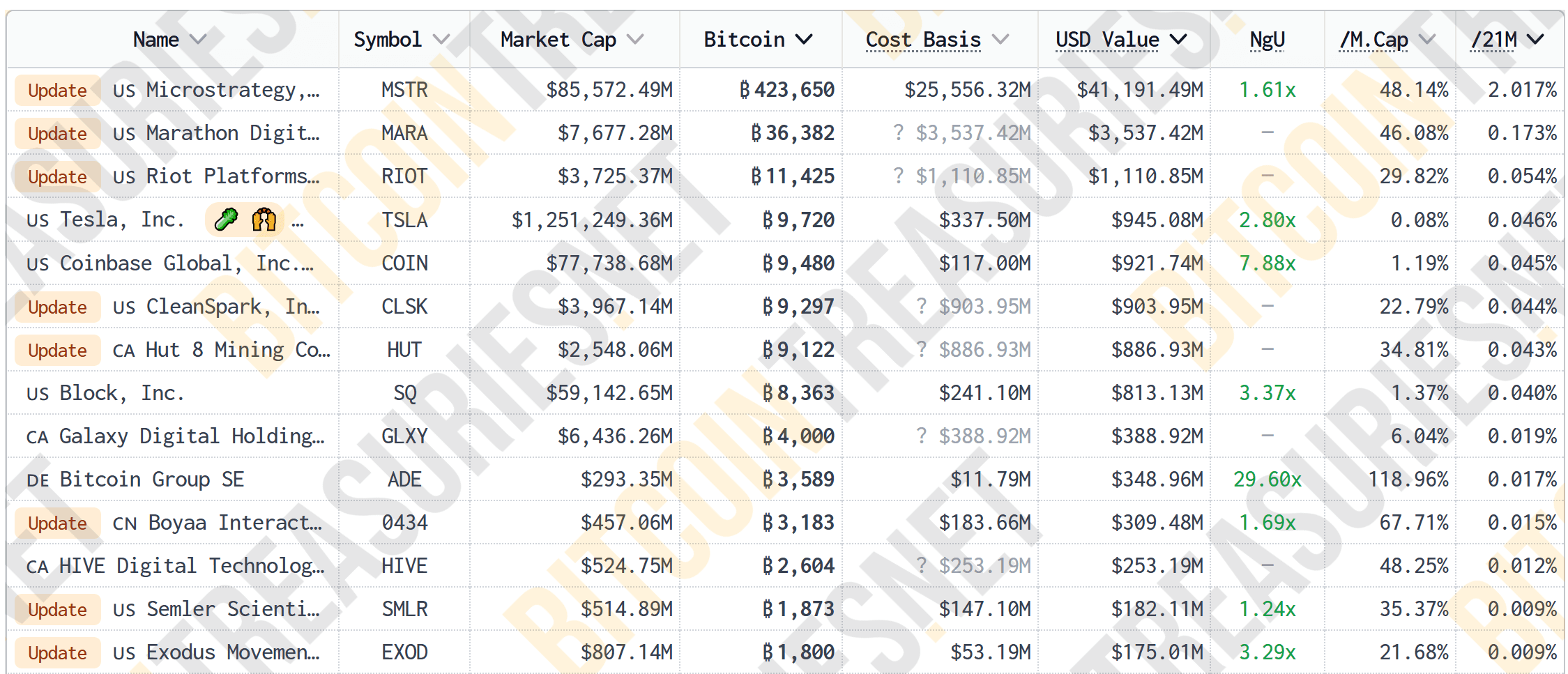Click the SMLR symbol cell
The height and width of the screenshot is (674, 1568).
(x=404, y=609)
